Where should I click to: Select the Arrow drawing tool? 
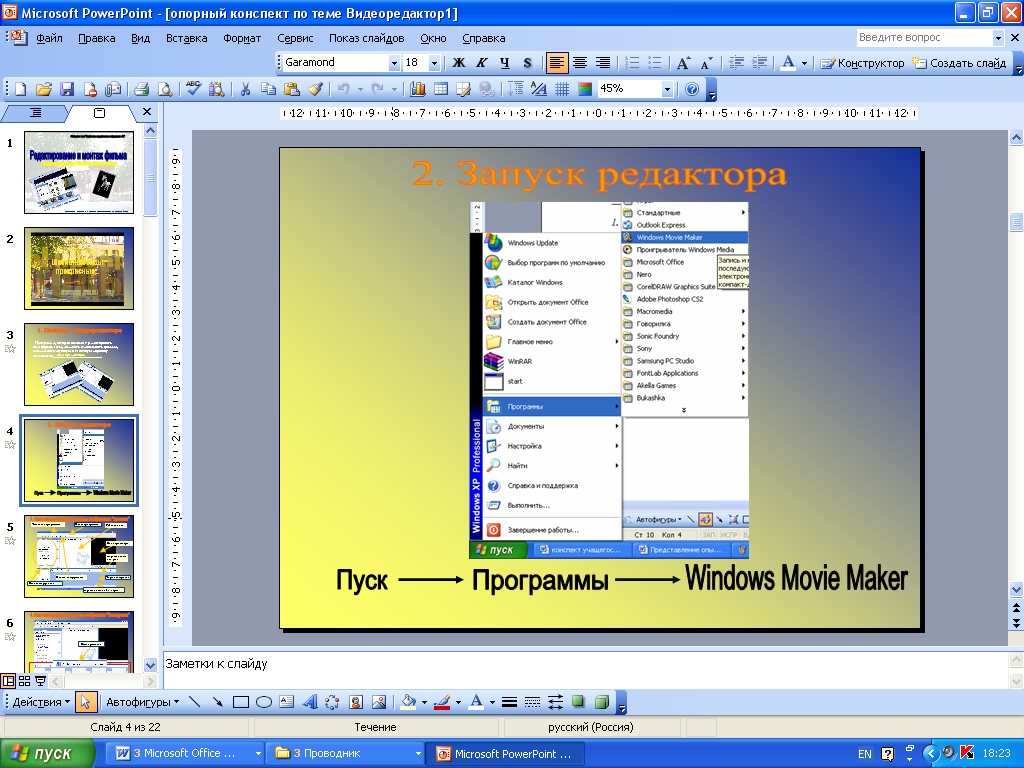click(x=217, y=702)
